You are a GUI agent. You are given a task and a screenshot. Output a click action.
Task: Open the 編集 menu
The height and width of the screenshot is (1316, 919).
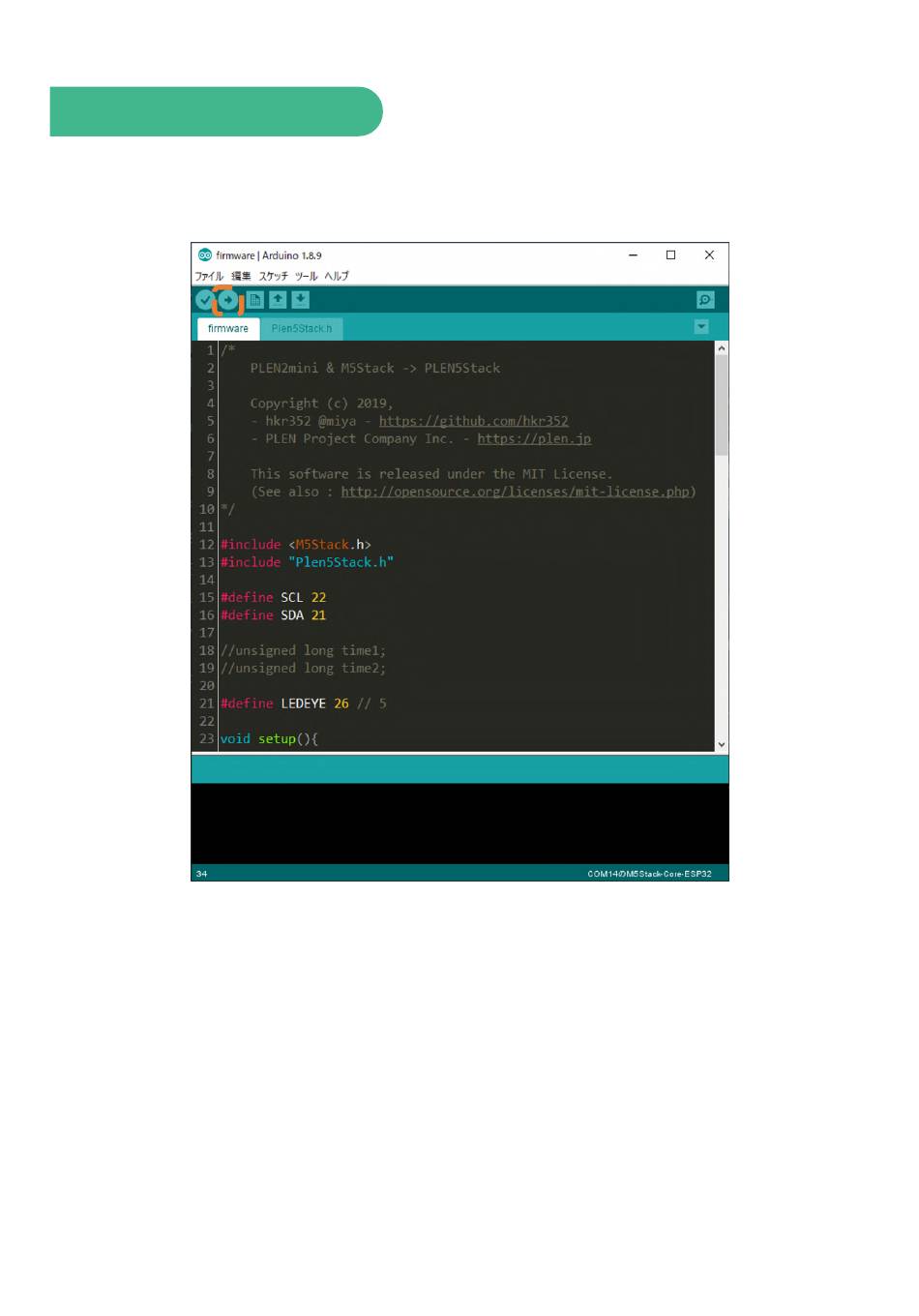pos(241,276)
